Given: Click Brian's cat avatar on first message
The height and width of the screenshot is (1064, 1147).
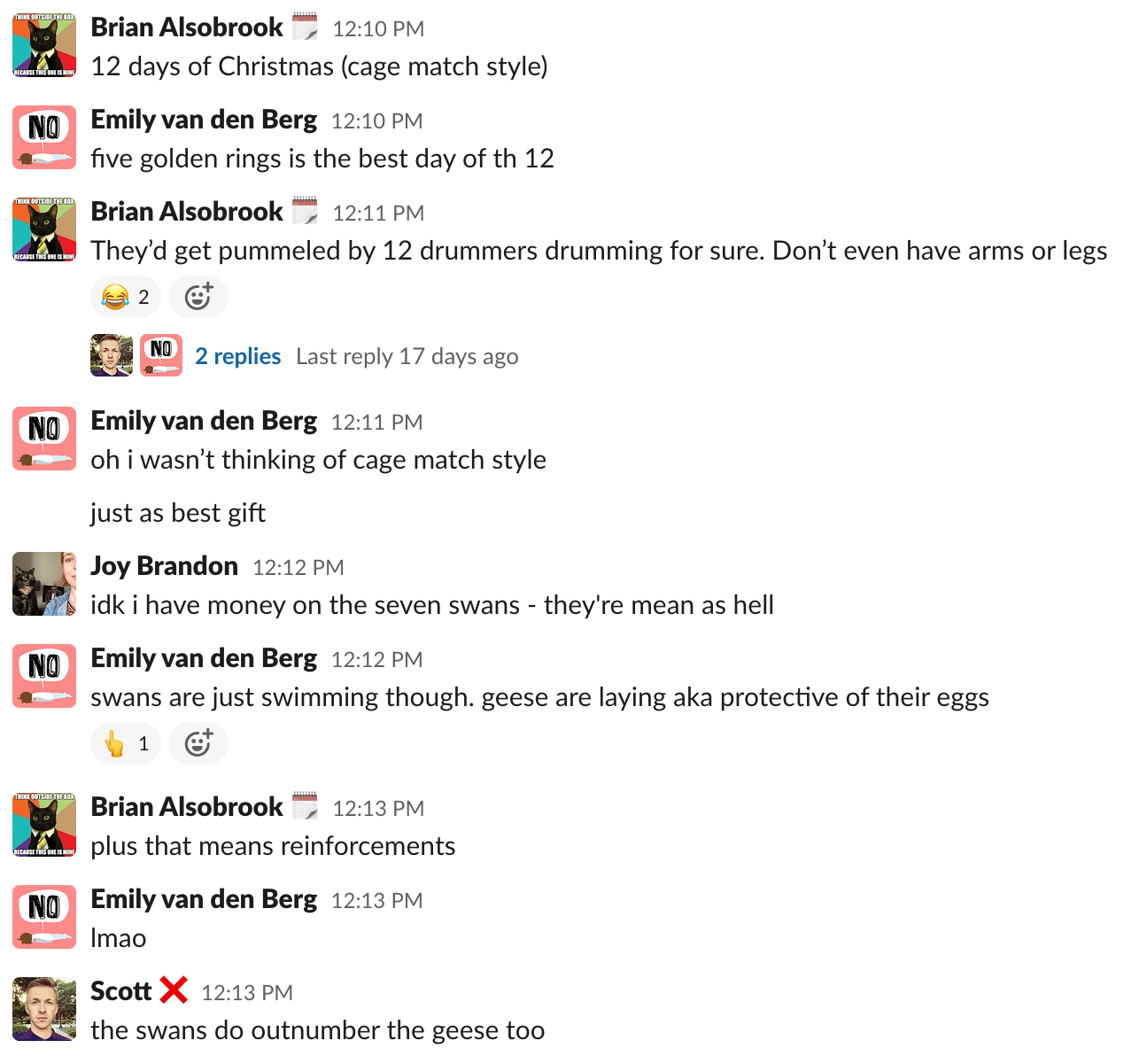Looking at the screenshot, I should (44, 45).
